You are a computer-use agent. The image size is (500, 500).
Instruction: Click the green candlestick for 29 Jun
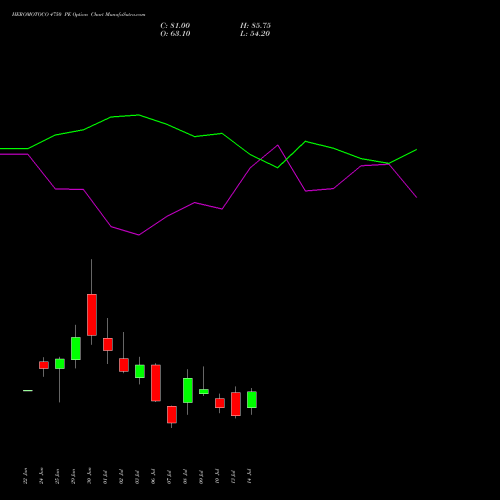pos(76,348)
